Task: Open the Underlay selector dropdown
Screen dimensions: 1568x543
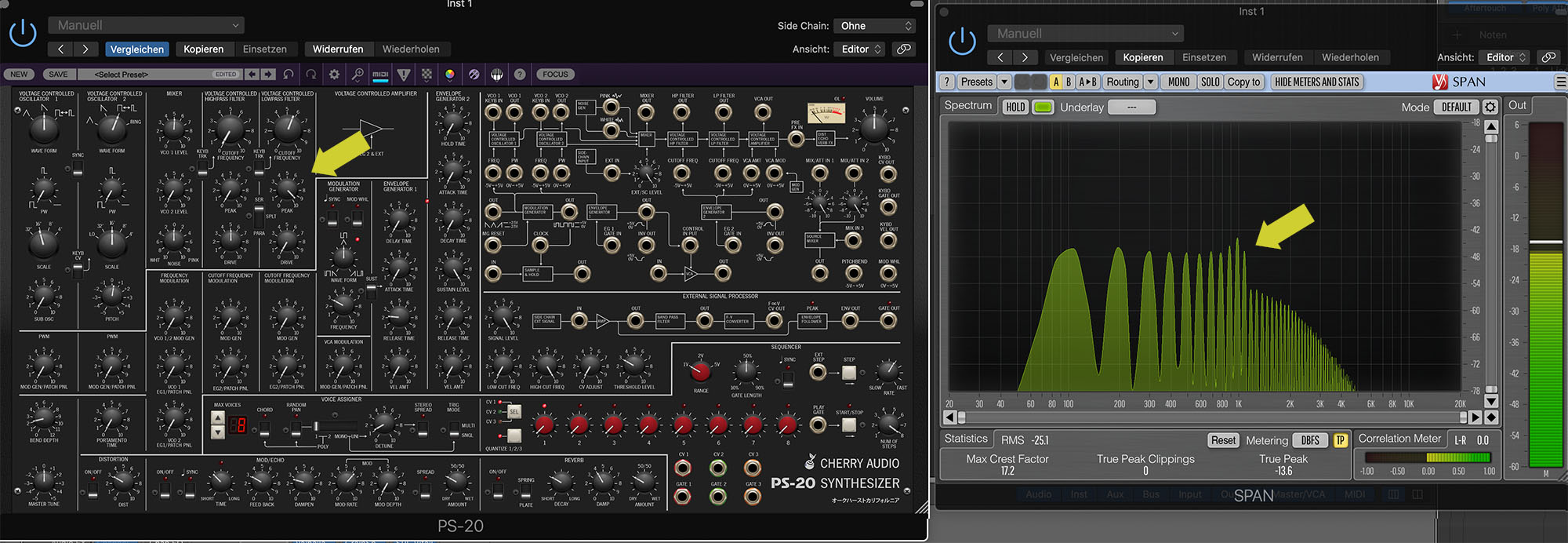Action: pyautogui.click(x=1131, y=108)
